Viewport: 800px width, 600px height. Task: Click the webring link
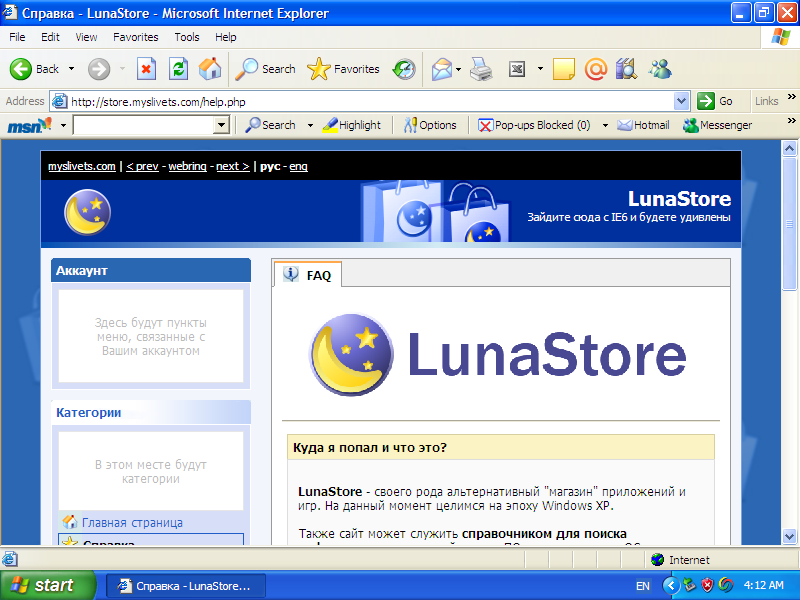tap(187, 166)
